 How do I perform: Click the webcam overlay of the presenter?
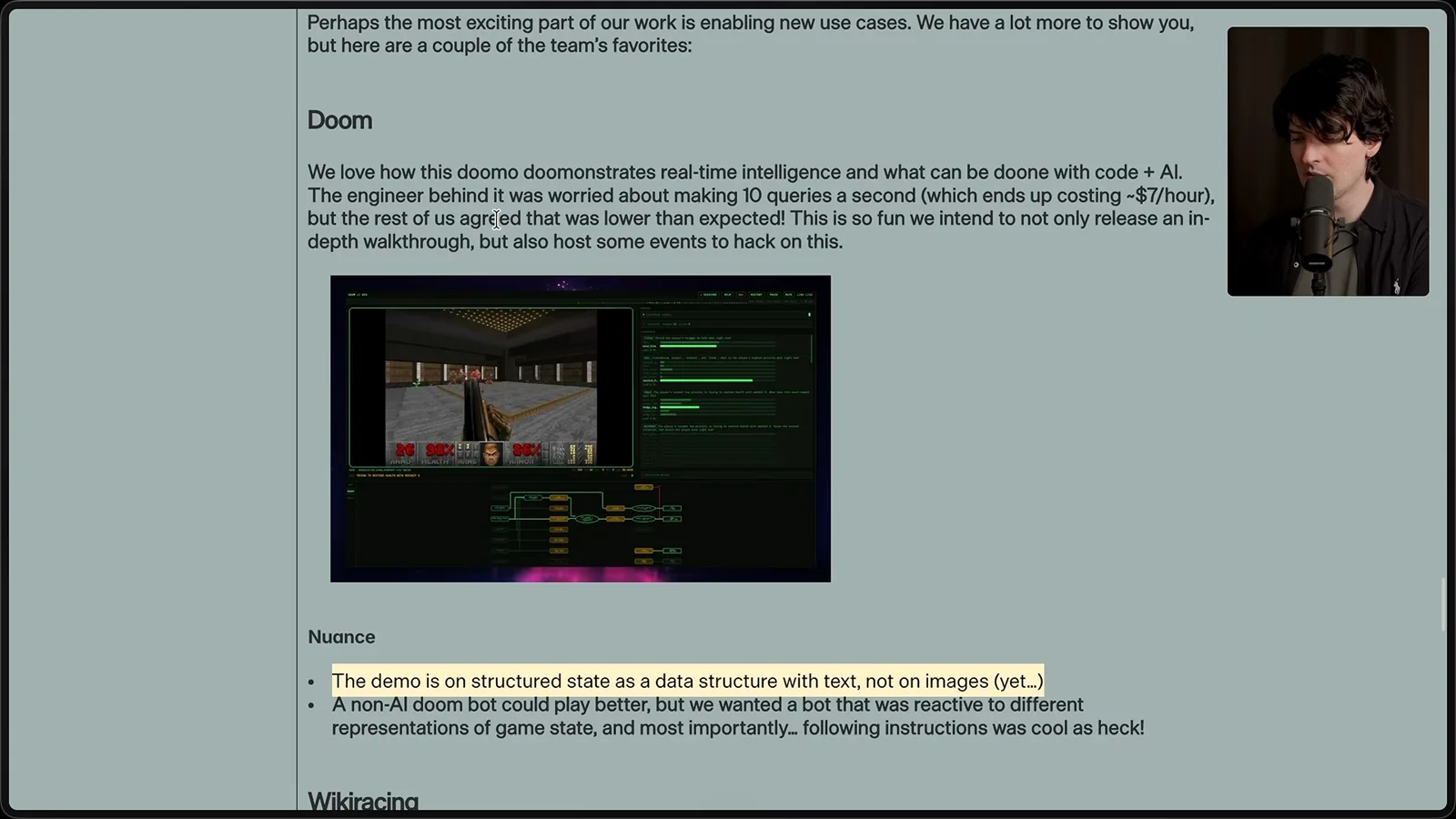(1328, 161)
